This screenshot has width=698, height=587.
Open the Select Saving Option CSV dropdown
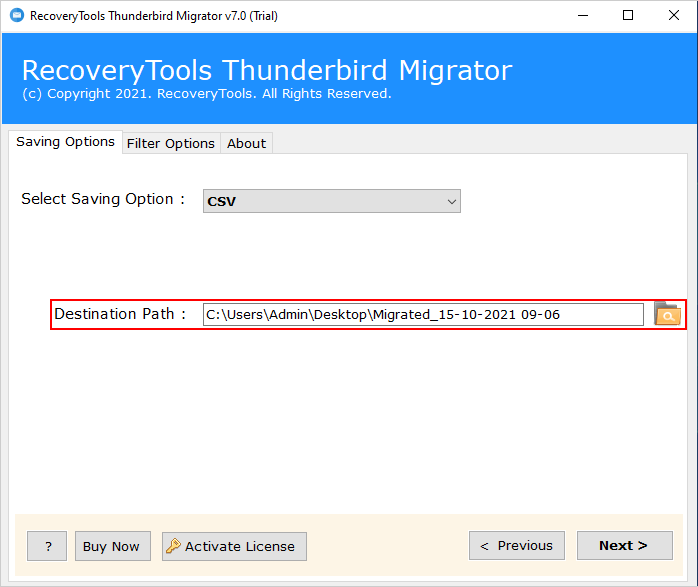[332, 201]
